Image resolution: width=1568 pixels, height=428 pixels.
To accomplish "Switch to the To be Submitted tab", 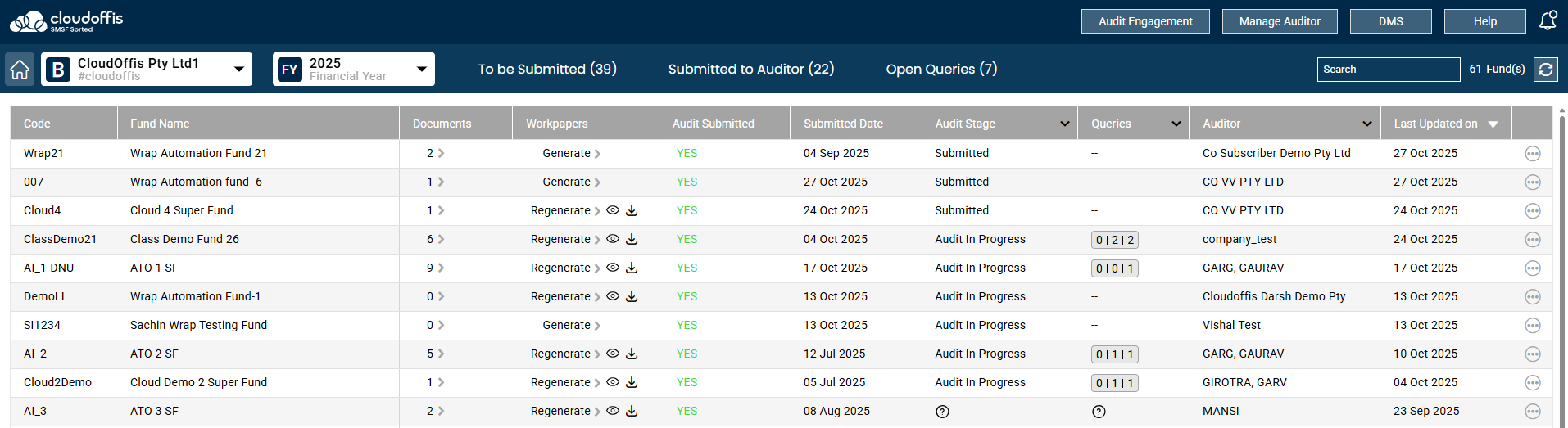I will pos(547,70).
